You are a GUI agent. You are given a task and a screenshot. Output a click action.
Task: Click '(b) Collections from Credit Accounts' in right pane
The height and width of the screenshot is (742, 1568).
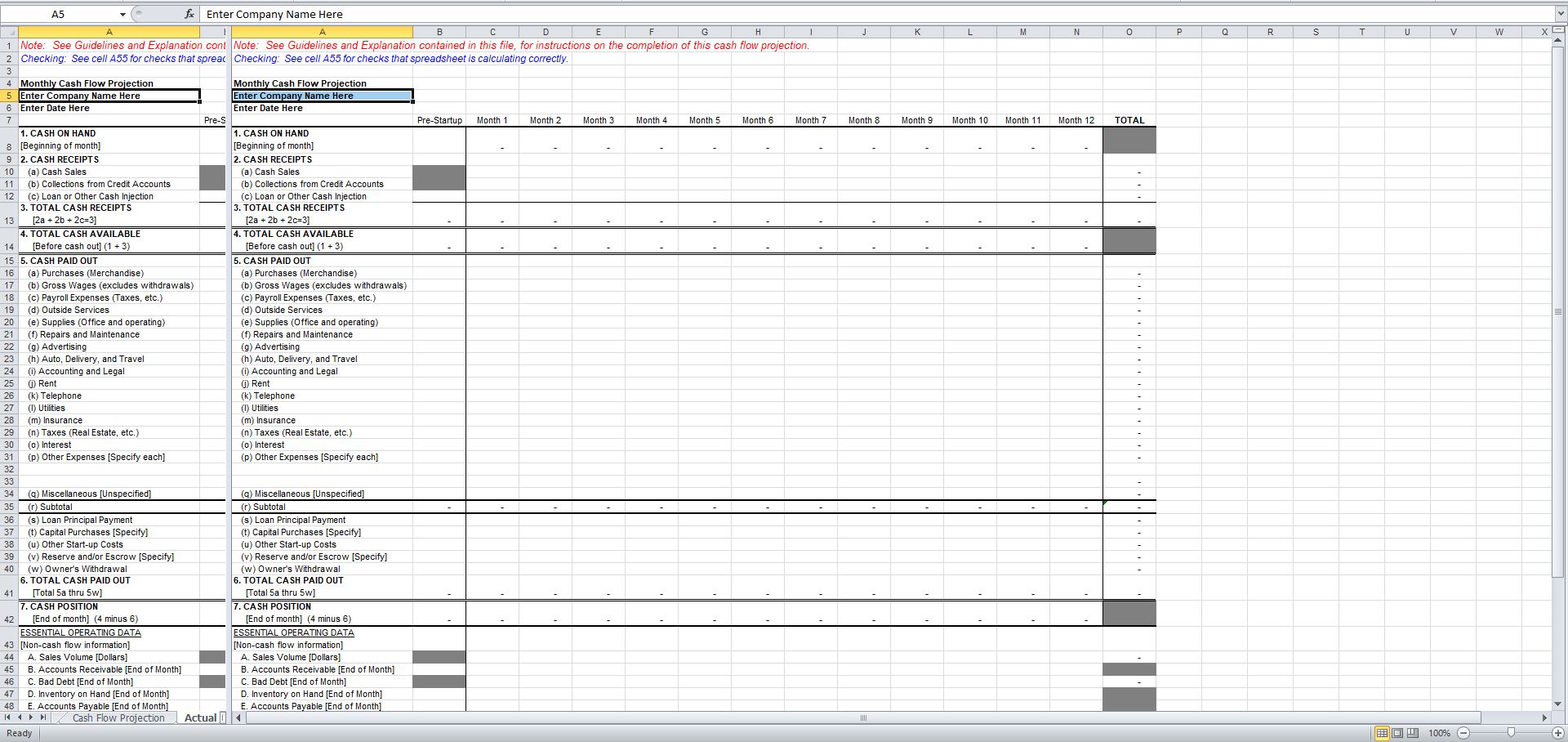point(312,184)
